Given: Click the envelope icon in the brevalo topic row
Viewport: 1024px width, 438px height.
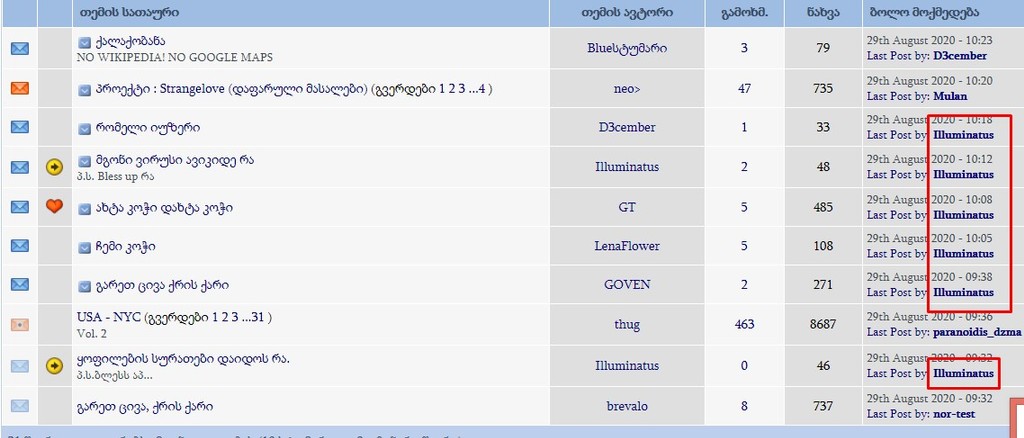Looking at the screenshot, I should [20, 406].
